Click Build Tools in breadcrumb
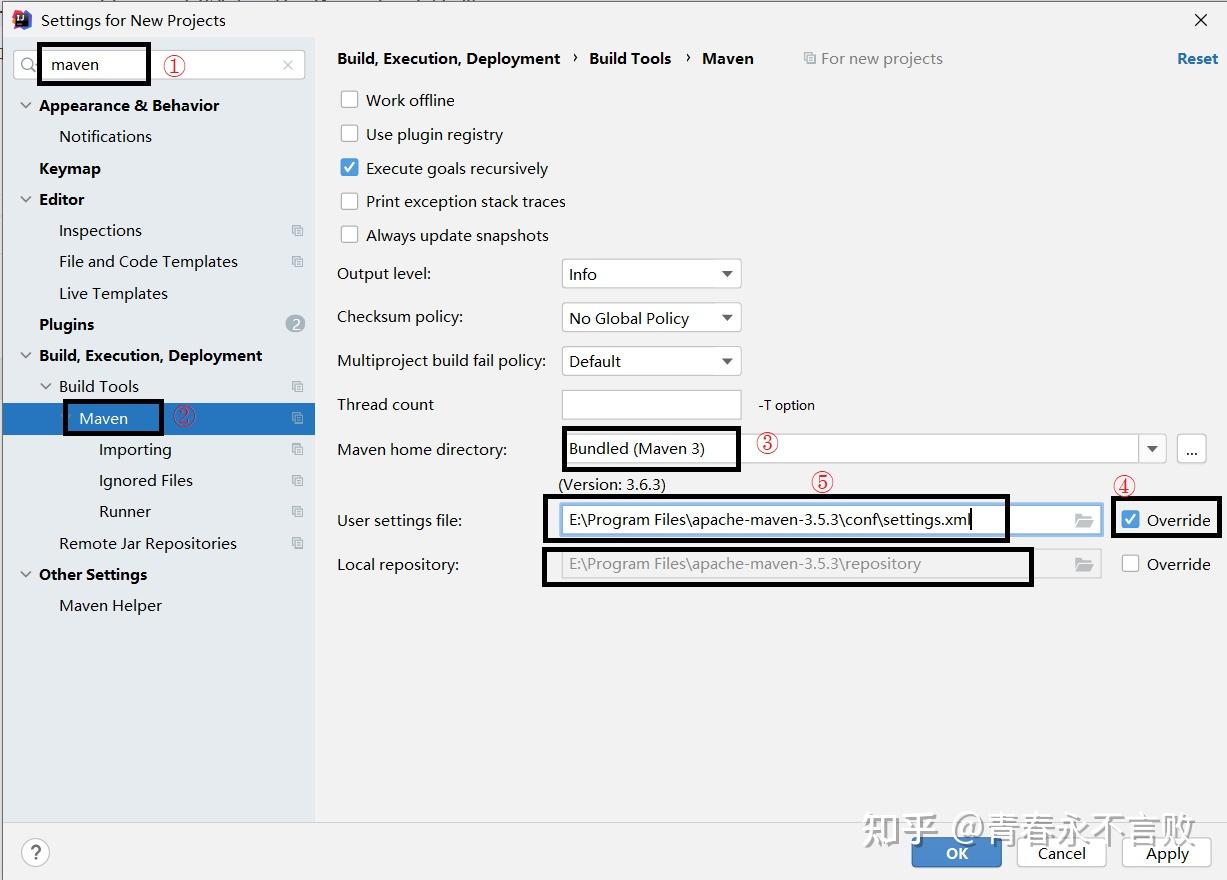 [630, 58]
